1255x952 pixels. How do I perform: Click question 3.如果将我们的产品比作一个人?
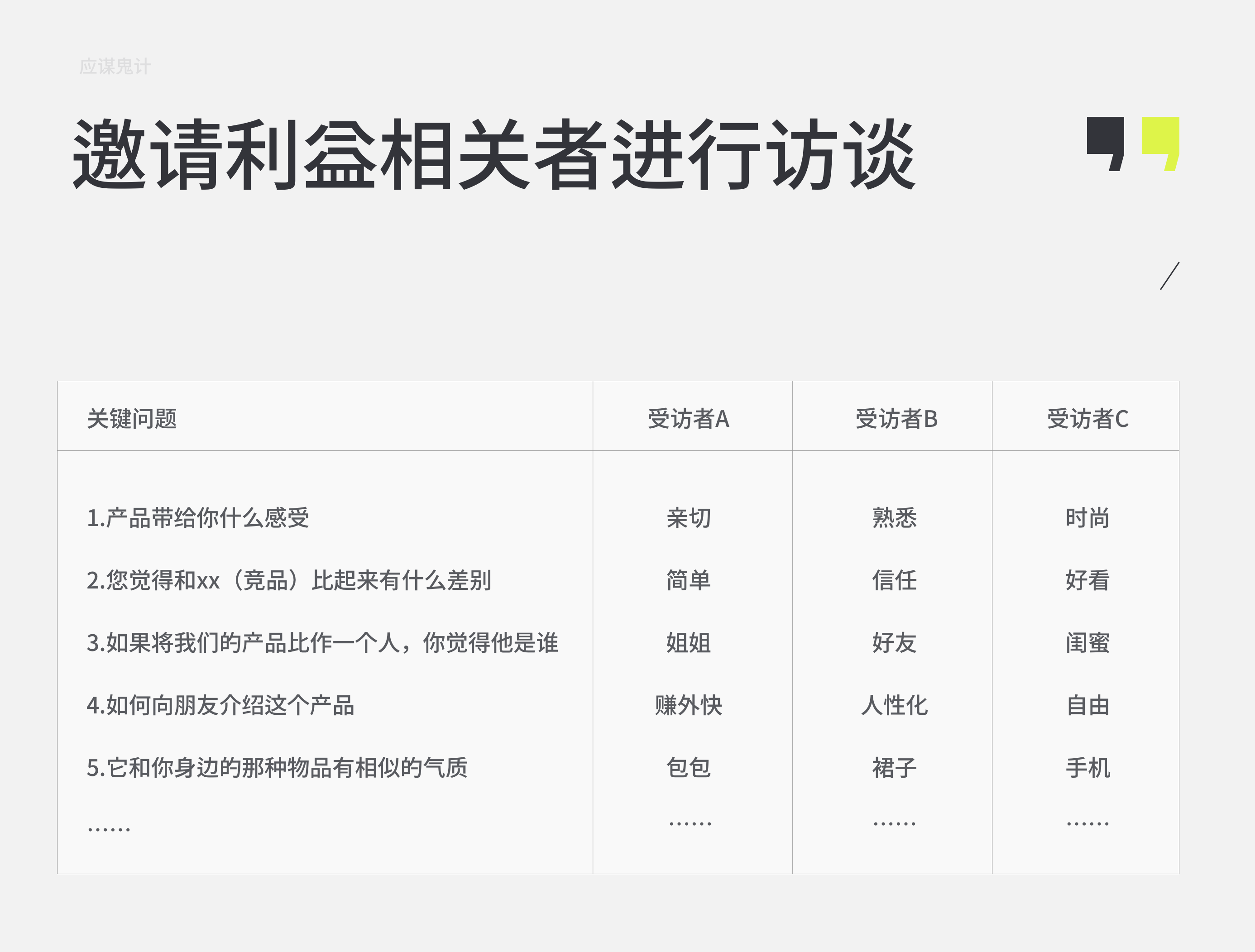pyautogui.click(x=322, y=643)
